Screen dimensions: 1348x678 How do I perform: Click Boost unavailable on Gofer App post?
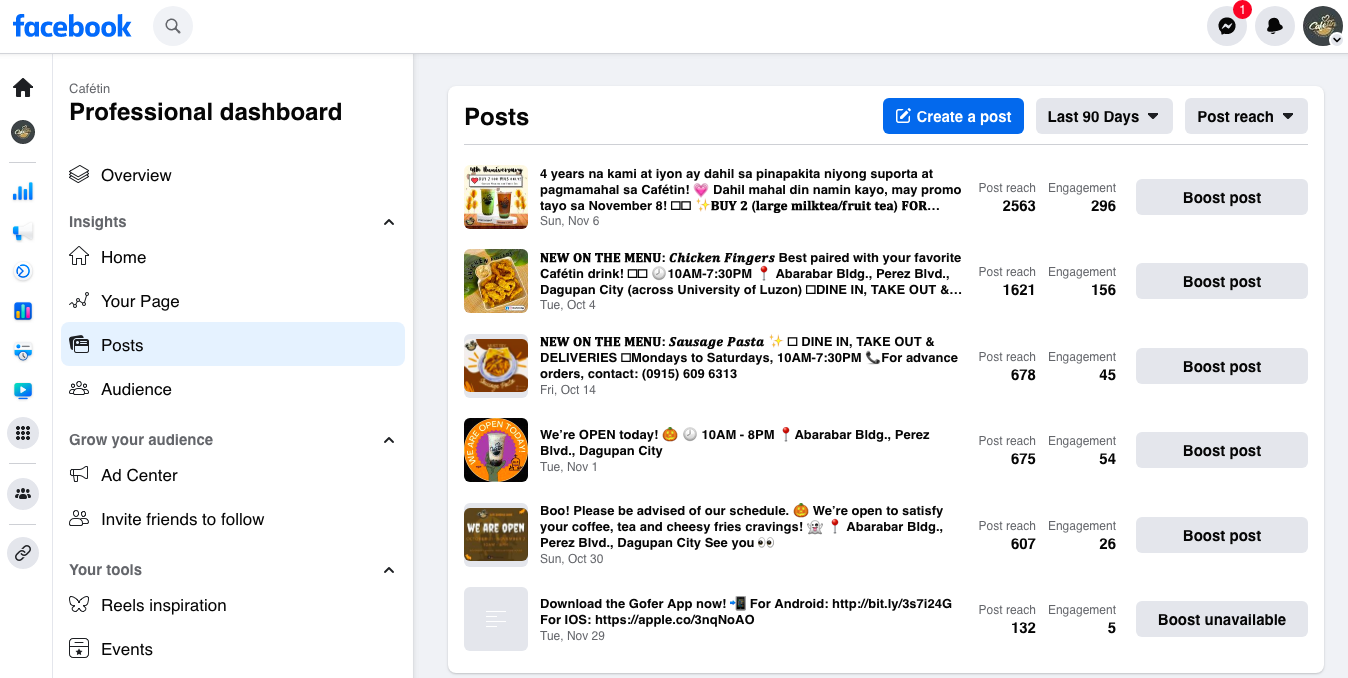[1222, 619]
